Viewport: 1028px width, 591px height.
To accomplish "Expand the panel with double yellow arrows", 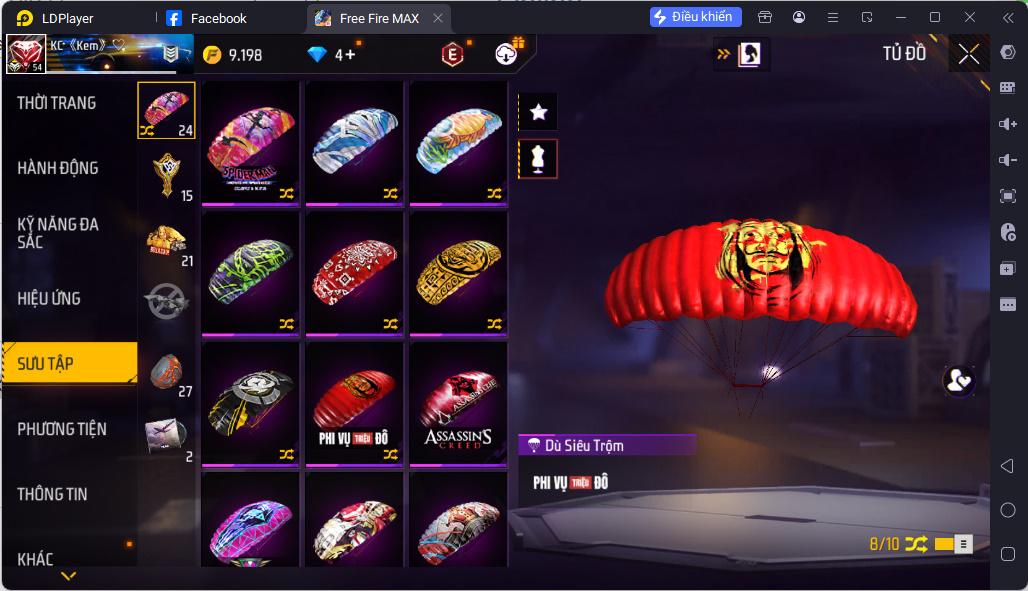I will (x=724, y=54).
